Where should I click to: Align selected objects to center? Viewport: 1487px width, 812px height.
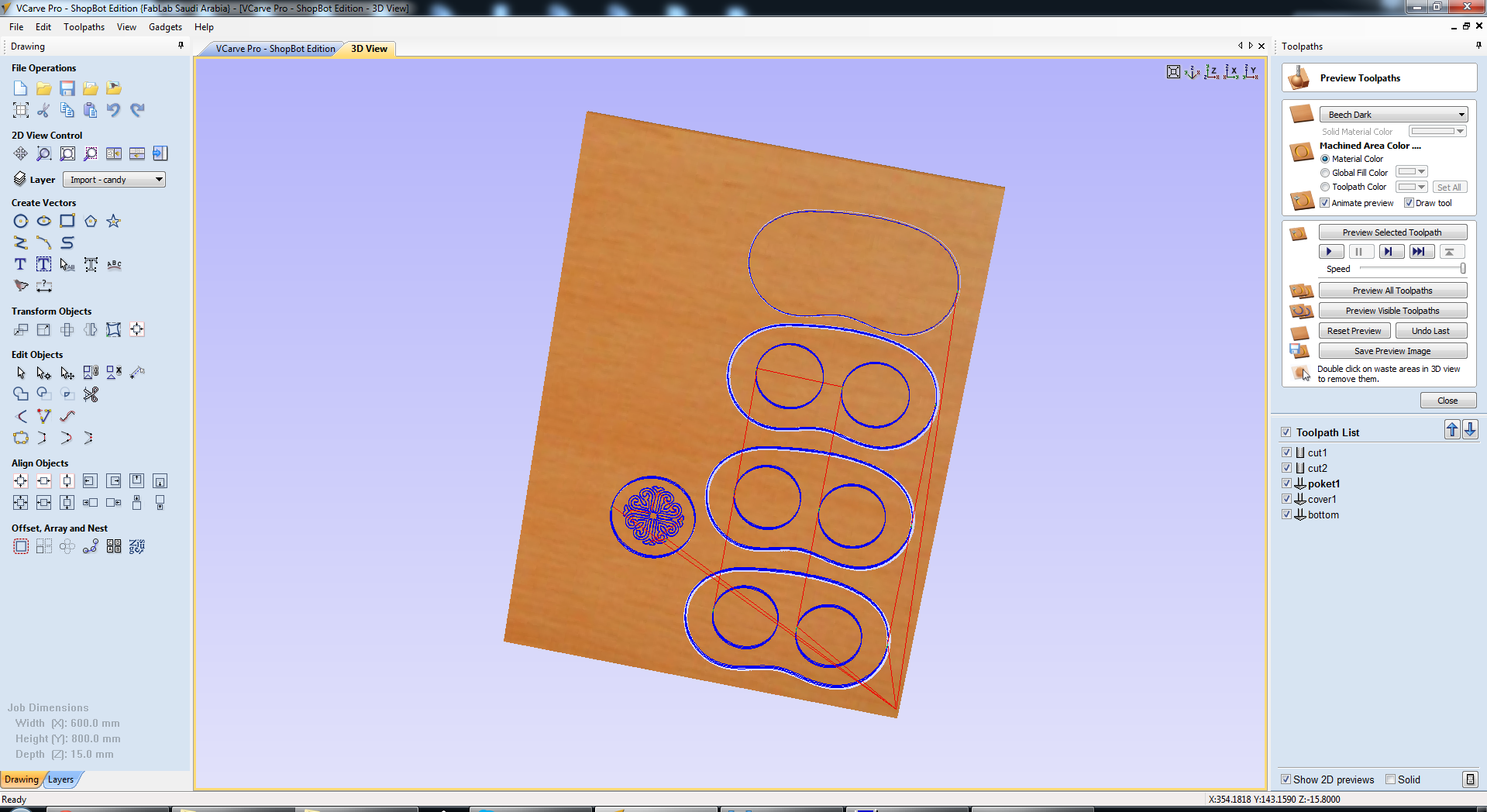click(x=21, y=482)
